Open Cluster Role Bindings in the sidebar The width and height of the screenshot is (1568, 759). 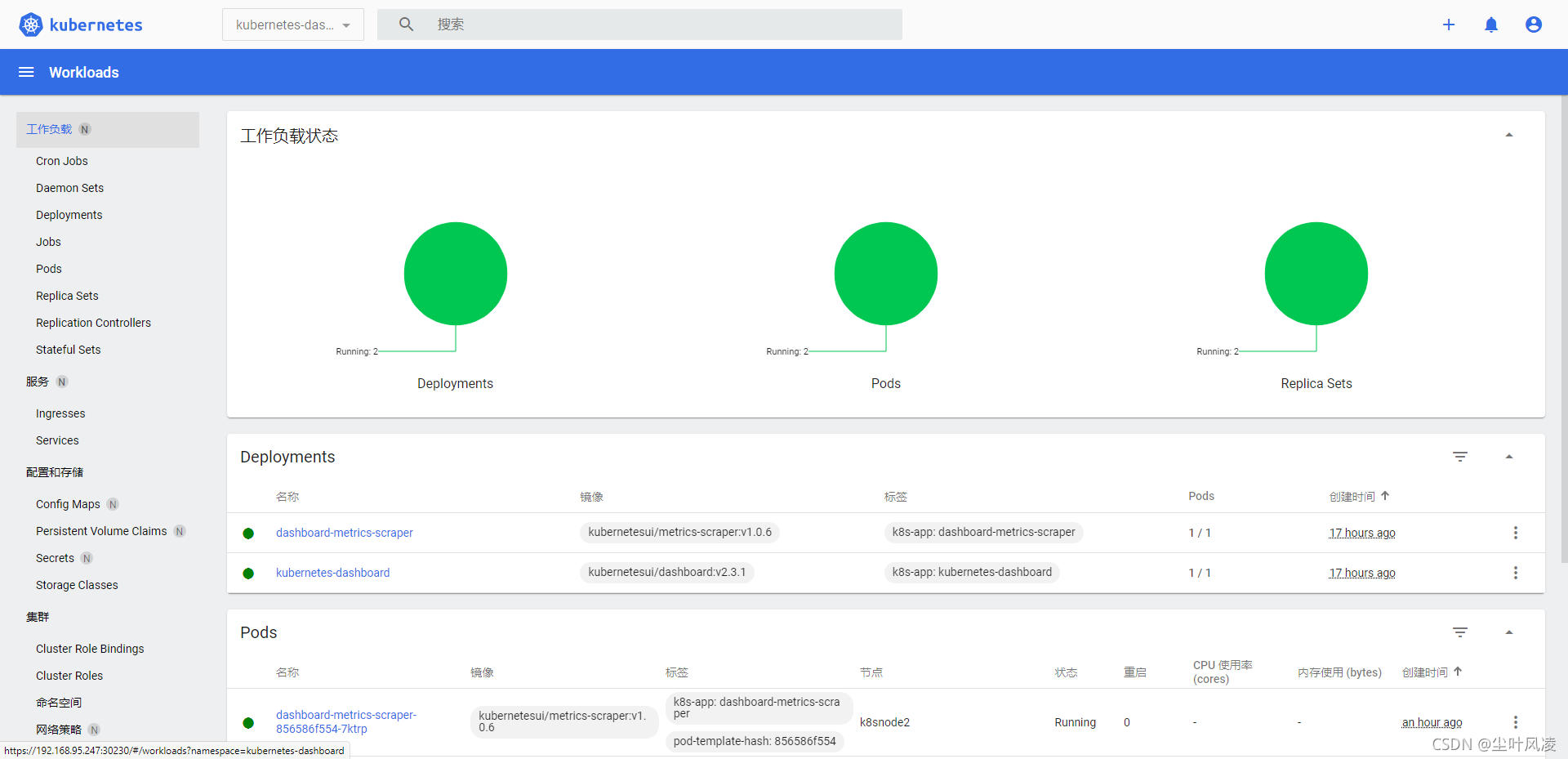coord(90,649)
